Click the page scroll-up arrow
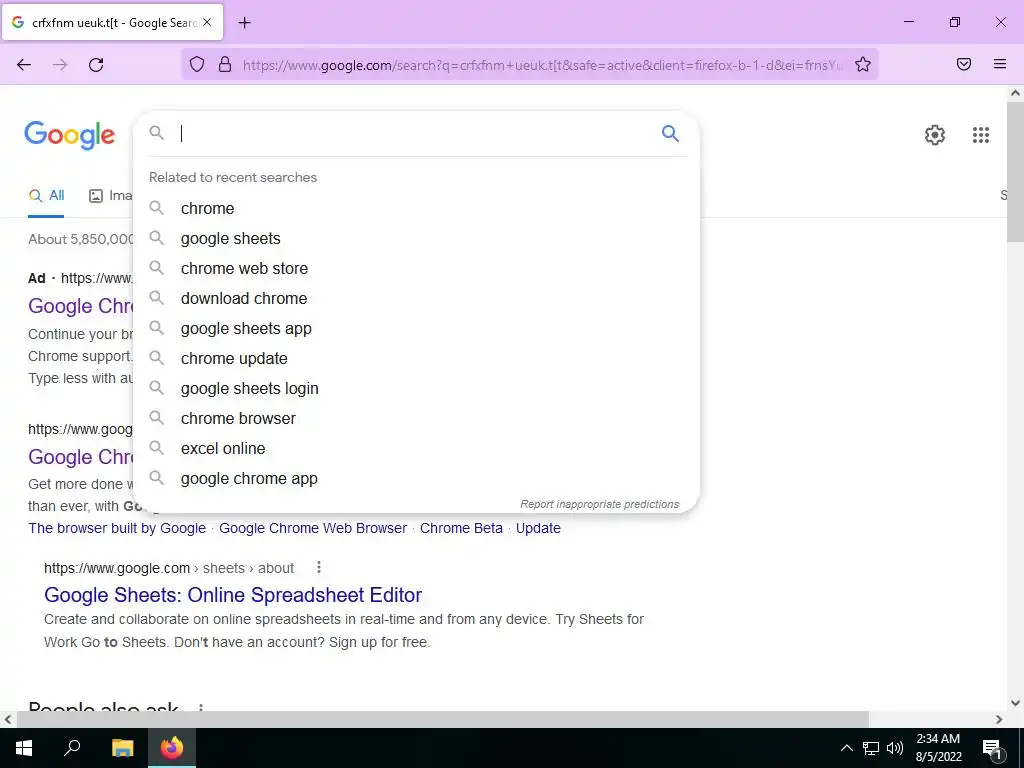The image size is (1024, 768). [1015, 93]
